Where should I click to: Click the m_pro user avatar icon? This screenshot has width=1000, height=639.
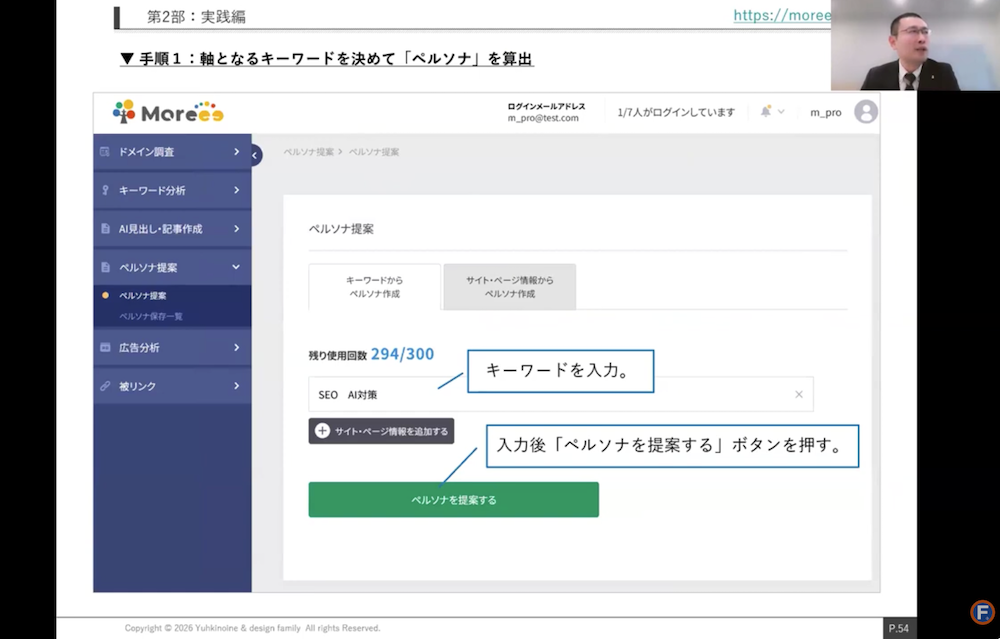click(x=867, y=112)
